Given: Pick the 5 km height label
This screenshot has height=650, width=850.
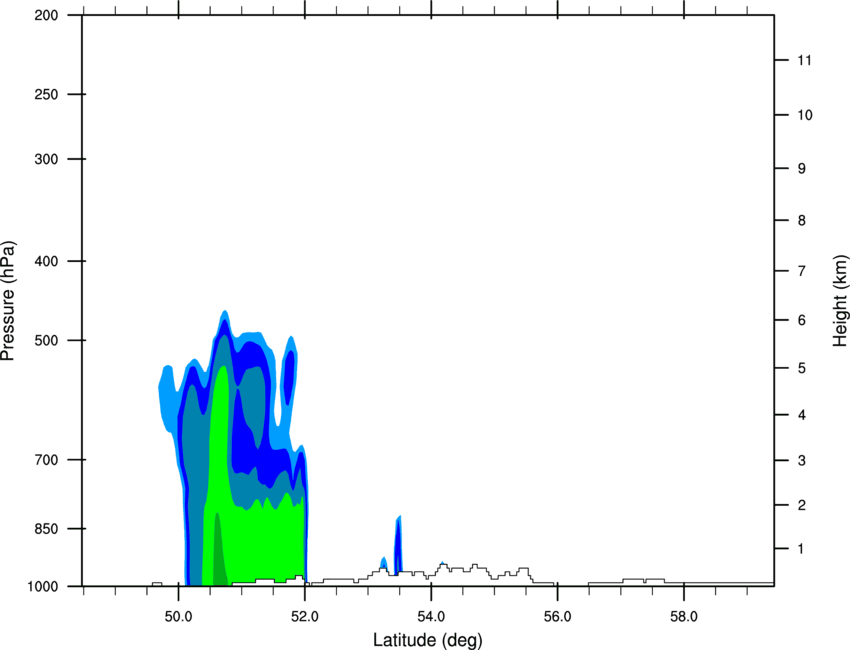Looking at the screenshot, I should [802, 368].
